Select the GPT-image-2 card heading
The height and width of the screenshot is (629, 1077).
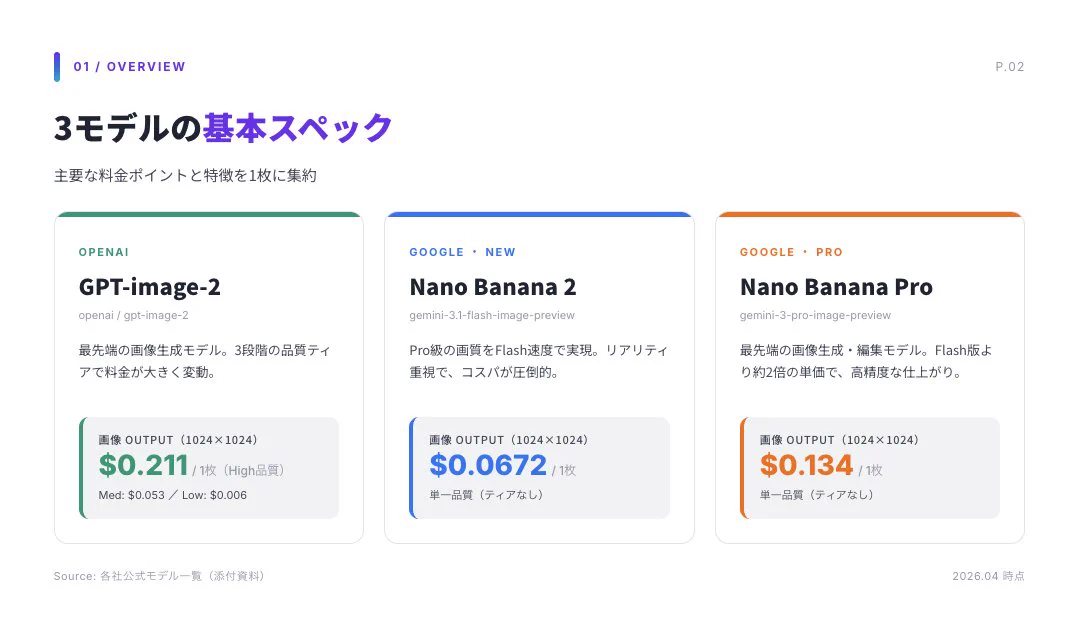click(x=150, y=286)
